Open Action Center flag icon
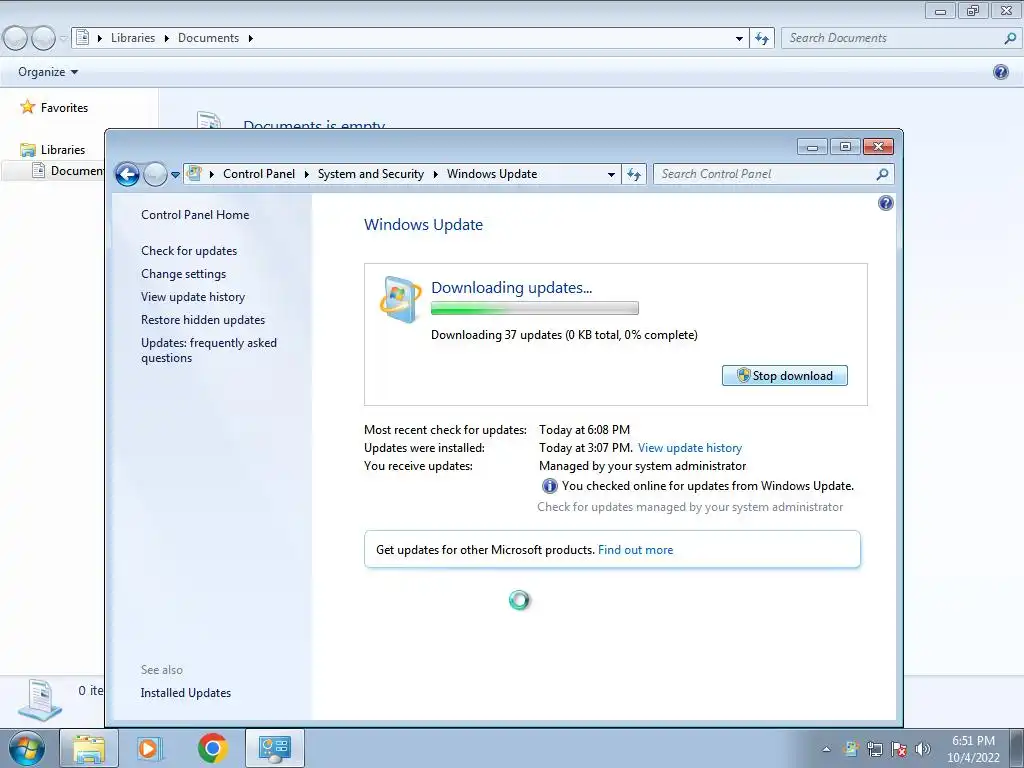 [x=899, y=749]
